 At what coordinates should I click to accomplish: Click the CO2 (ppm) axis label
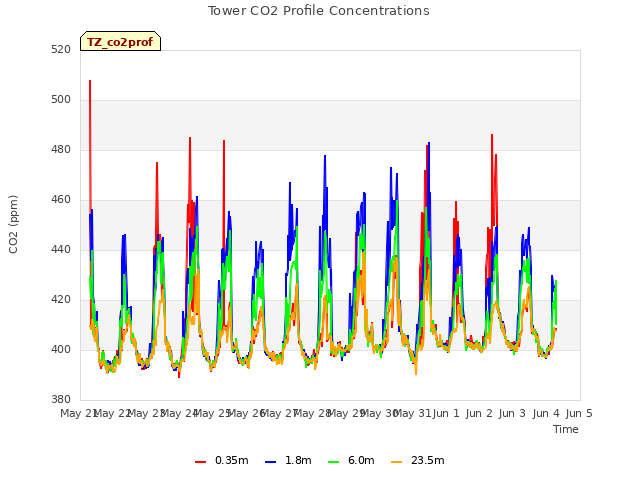13,224
